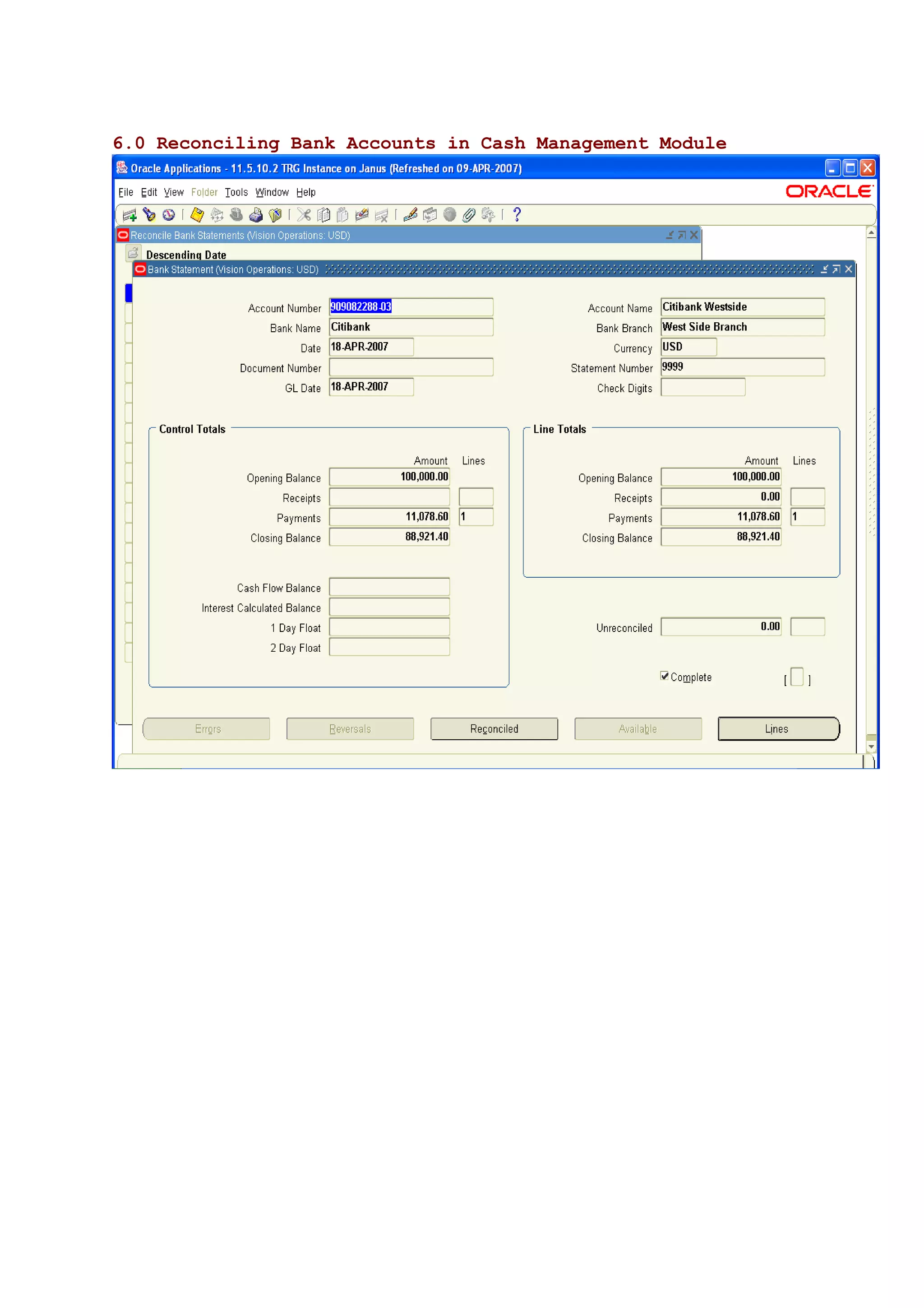Click the 2 Day Float field

(389, 647)
